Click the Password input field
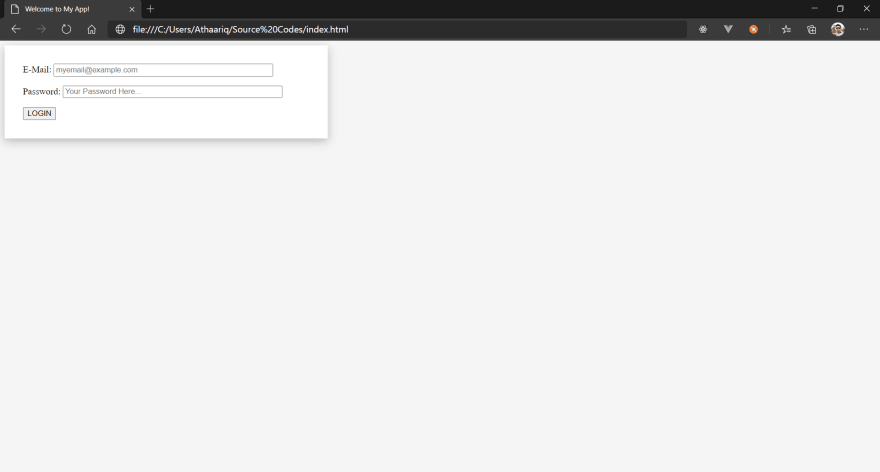 tap(172, 91)
